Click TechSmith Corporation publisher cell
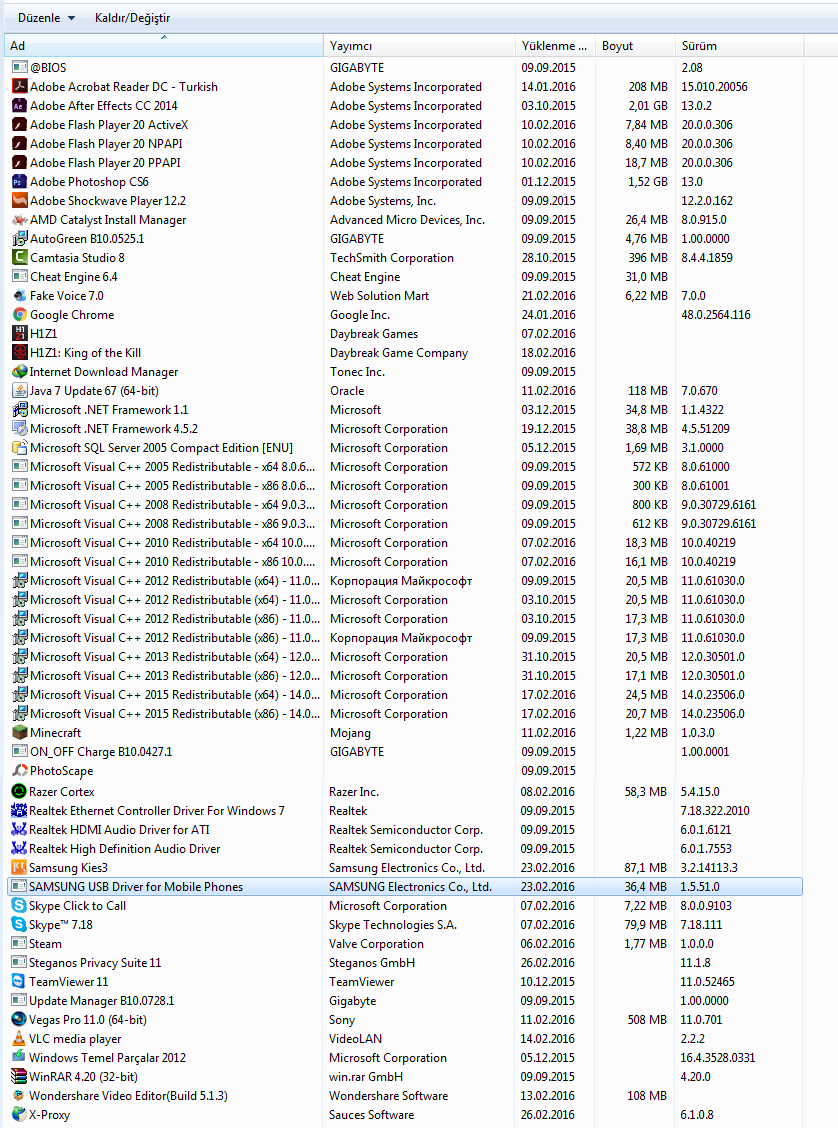838x1128 pixels. [391, 258]
